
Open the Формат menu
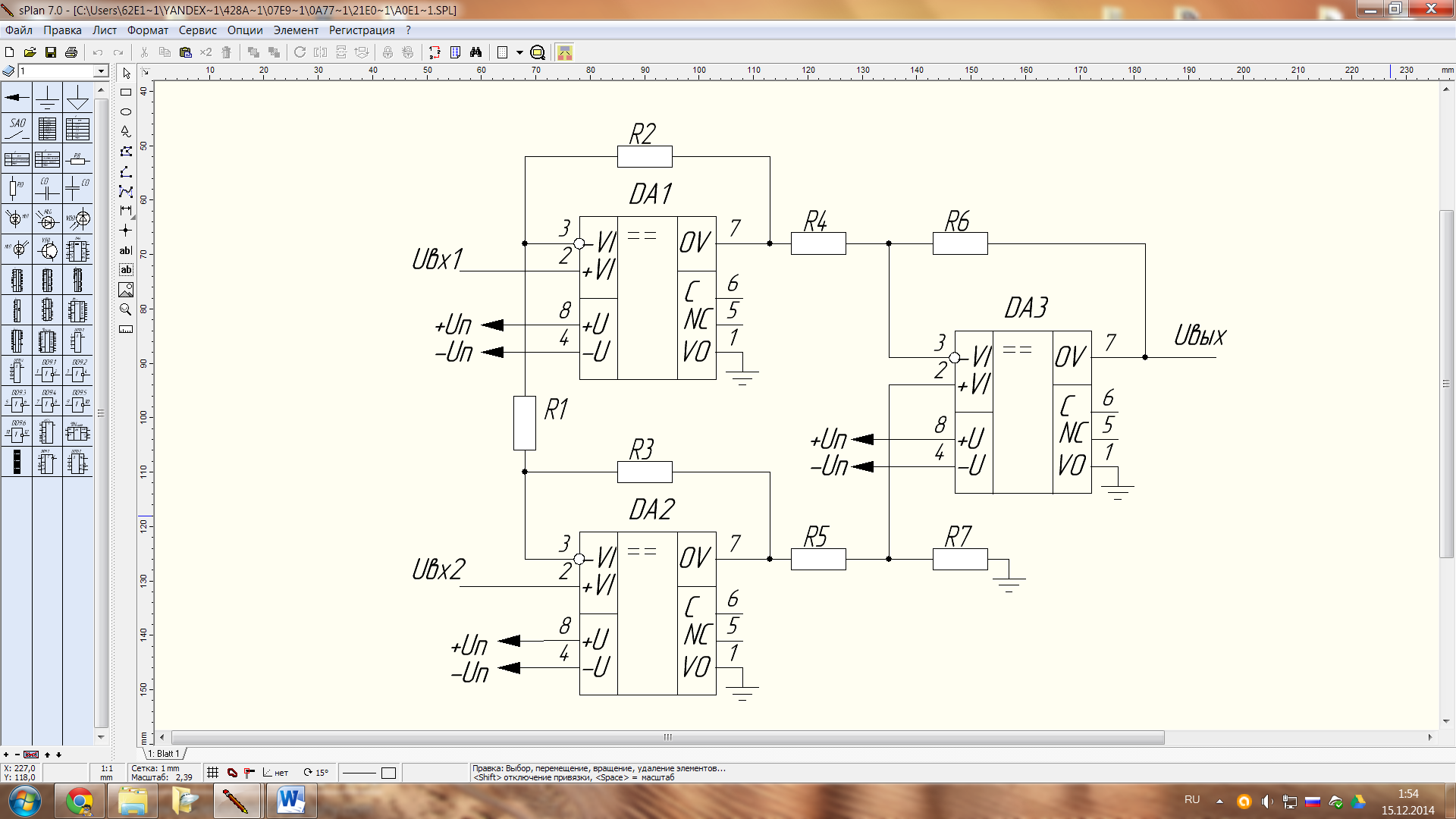pyautogui.click(x=147, y=30)
